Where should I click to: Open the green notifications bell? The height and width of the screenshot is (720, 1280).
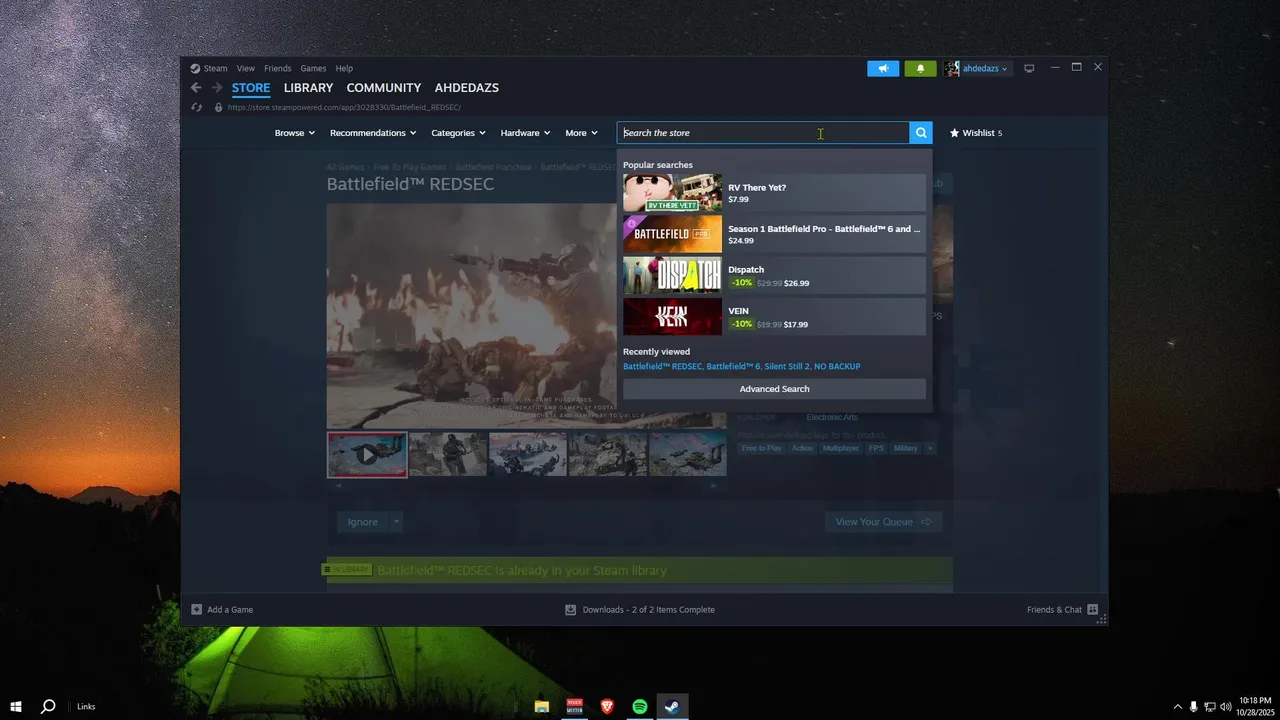coord(921,68)
